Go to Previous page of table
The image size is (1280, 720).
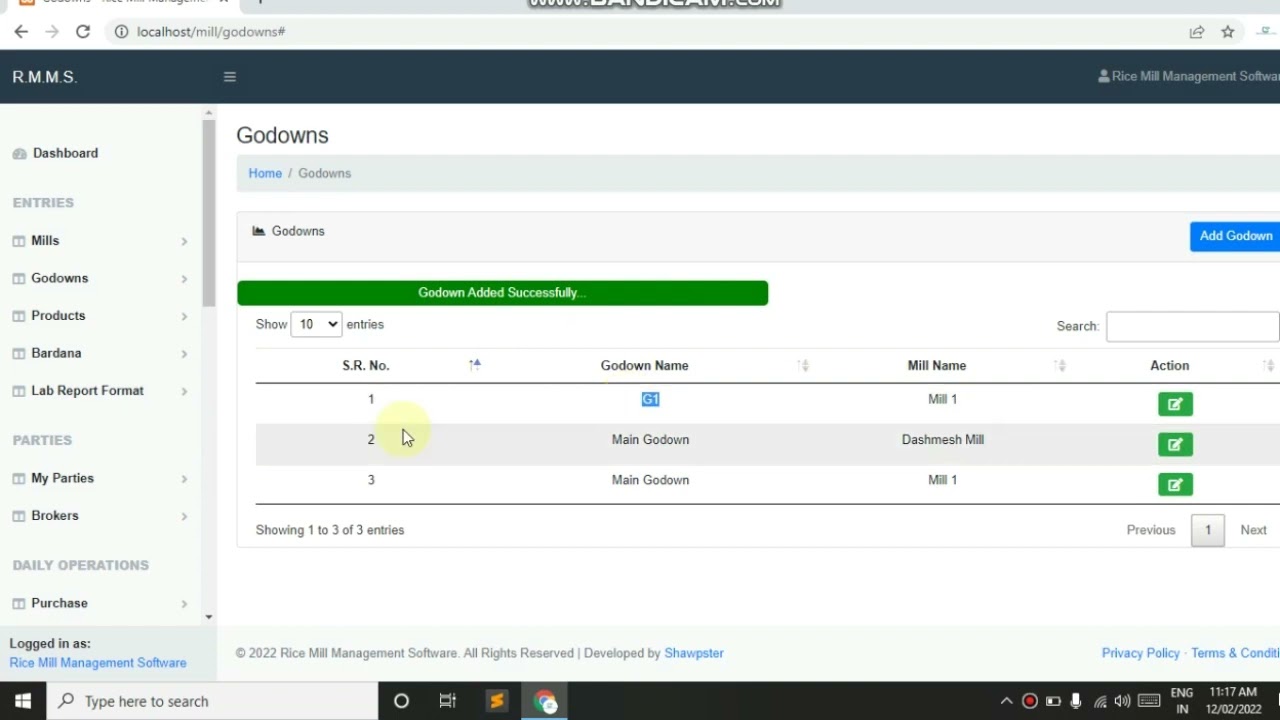[1151, 530]
